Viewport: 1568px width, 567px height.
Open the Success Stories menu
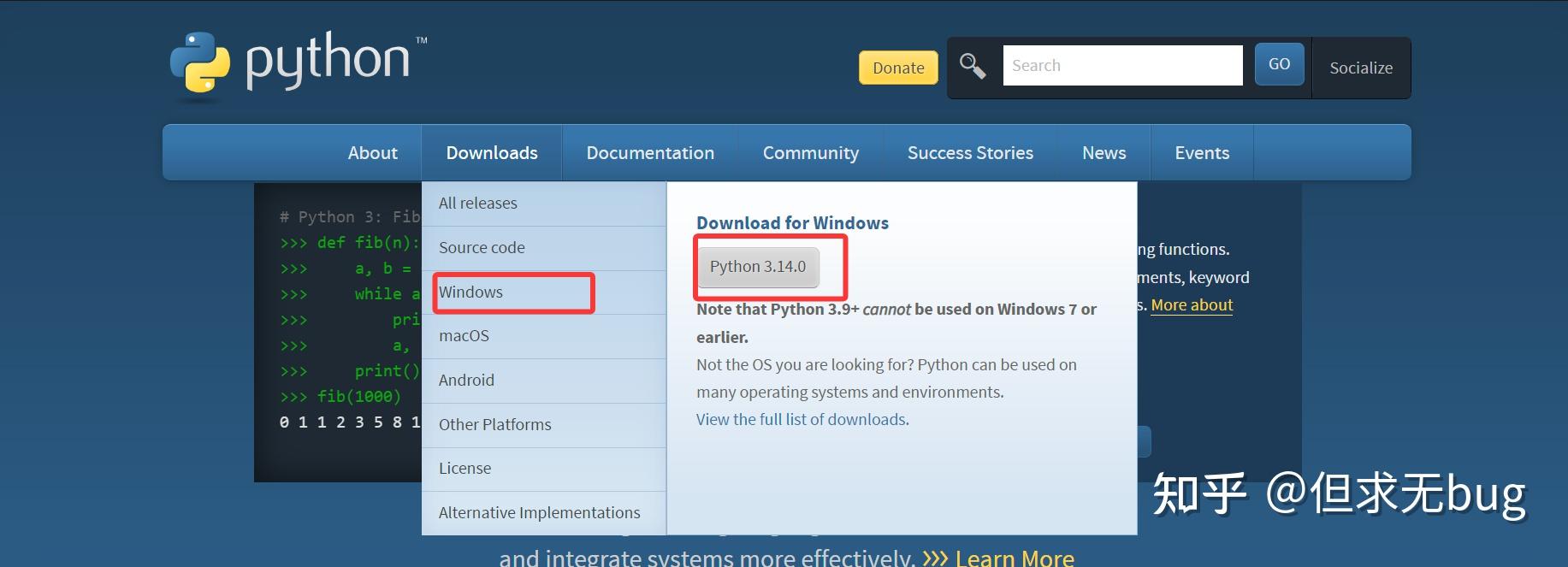point(970,152)
